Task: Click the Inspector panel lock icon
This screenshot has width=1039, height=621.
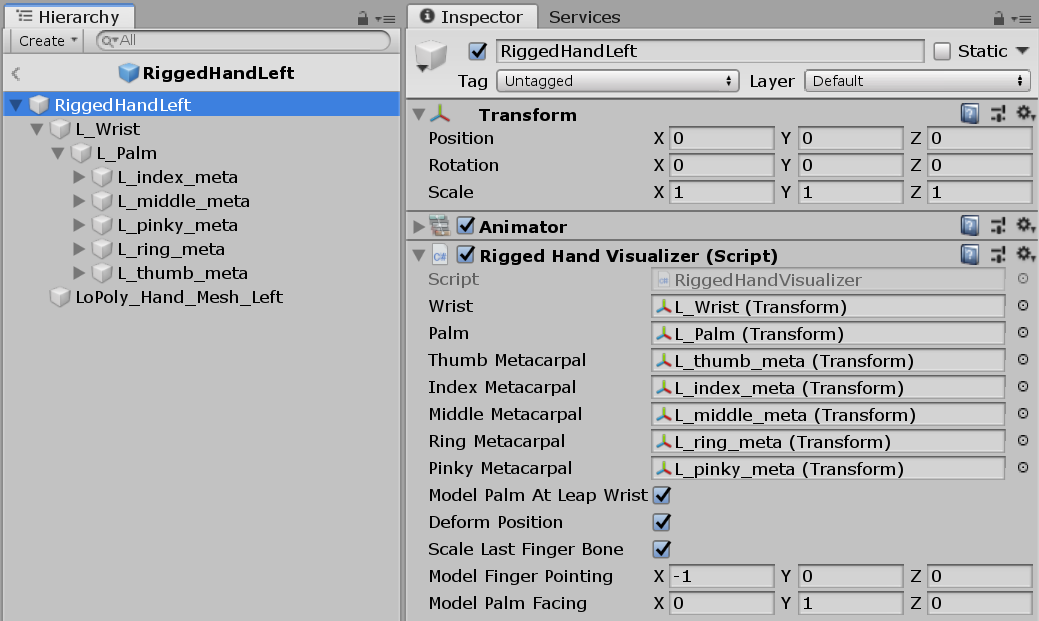Action: (996, 18)
